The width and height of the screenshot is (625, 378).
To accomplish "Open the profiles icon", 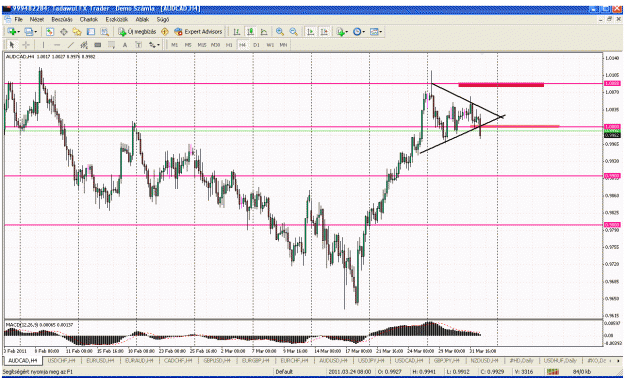I will [x=29, y=32].
